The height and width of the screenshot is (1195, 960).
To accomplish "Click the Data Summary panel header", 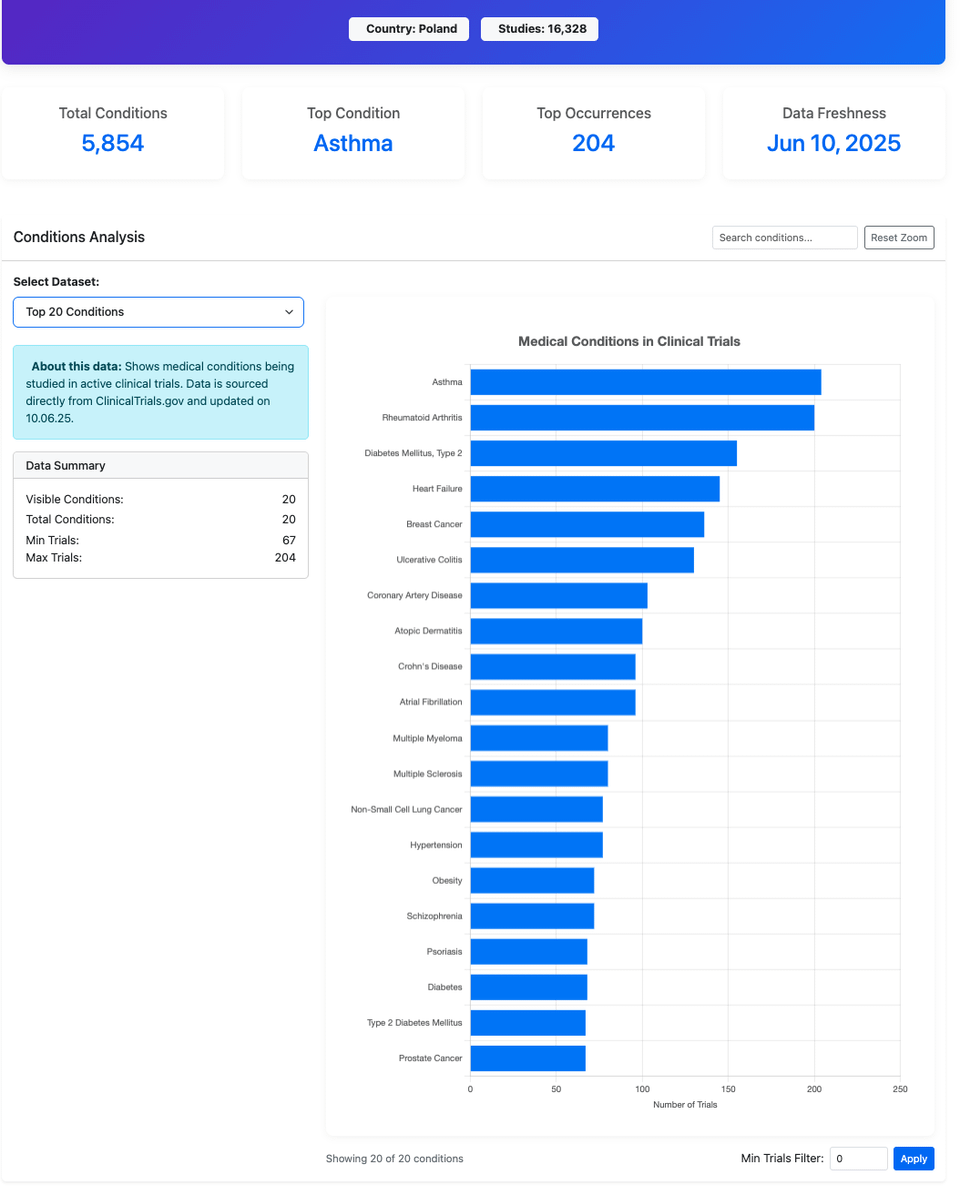I will [x=160, y=465].
